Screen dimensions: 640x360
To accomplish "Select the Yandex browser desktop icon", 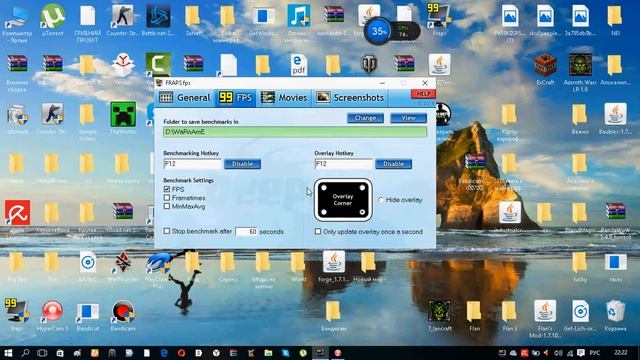I will [x=123, y=67].
